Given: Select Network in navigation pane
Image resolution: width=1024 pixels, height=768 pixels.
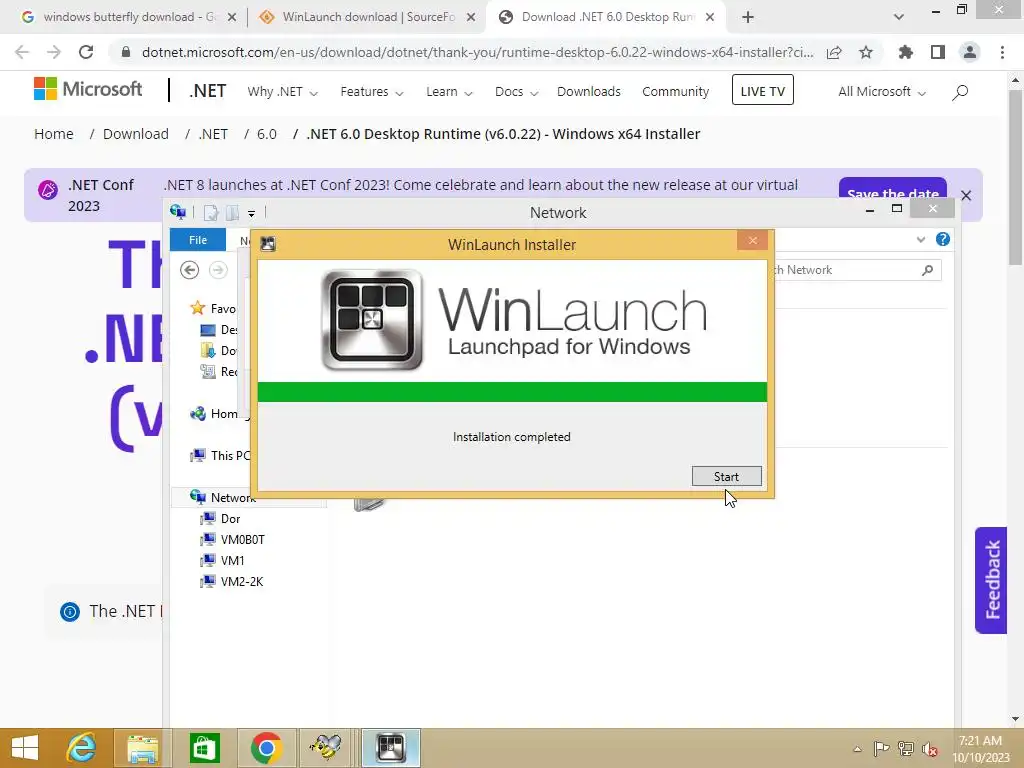Looking at the screenshot, I should (222, 497).
